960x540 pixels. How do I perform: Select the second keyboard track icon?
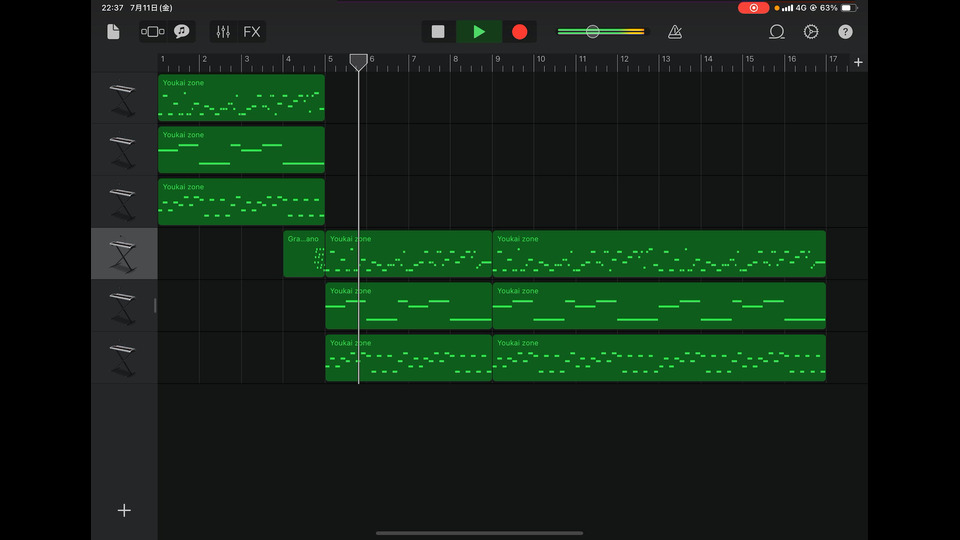point(123,151)
